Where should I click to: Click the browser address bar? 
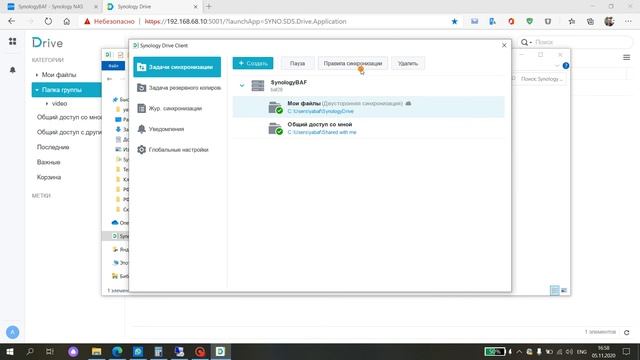[x=245, y=22]
